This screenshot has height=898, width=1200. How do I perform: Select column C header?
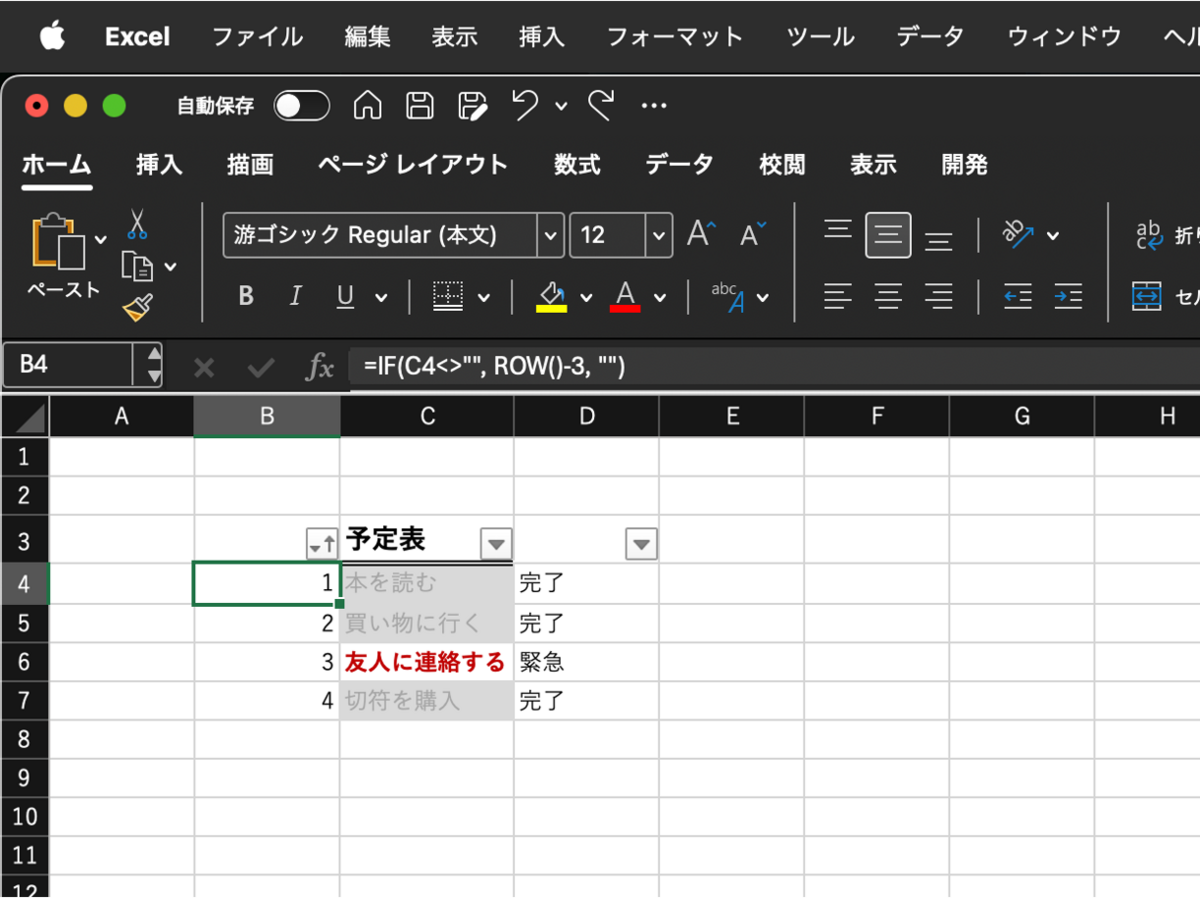click(427, 417)
